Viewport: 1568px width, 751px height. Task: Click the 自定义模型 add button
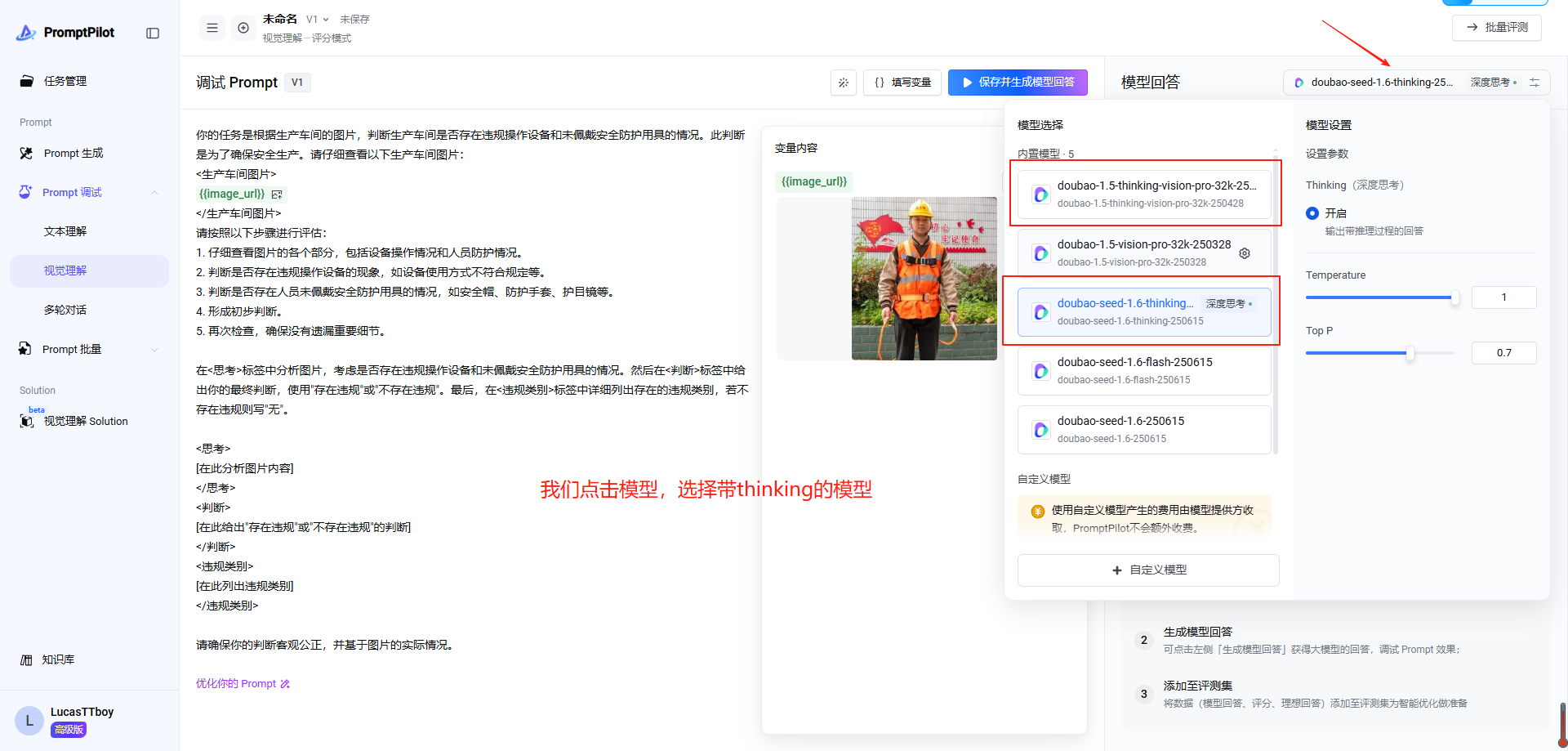pos(1148,570)
